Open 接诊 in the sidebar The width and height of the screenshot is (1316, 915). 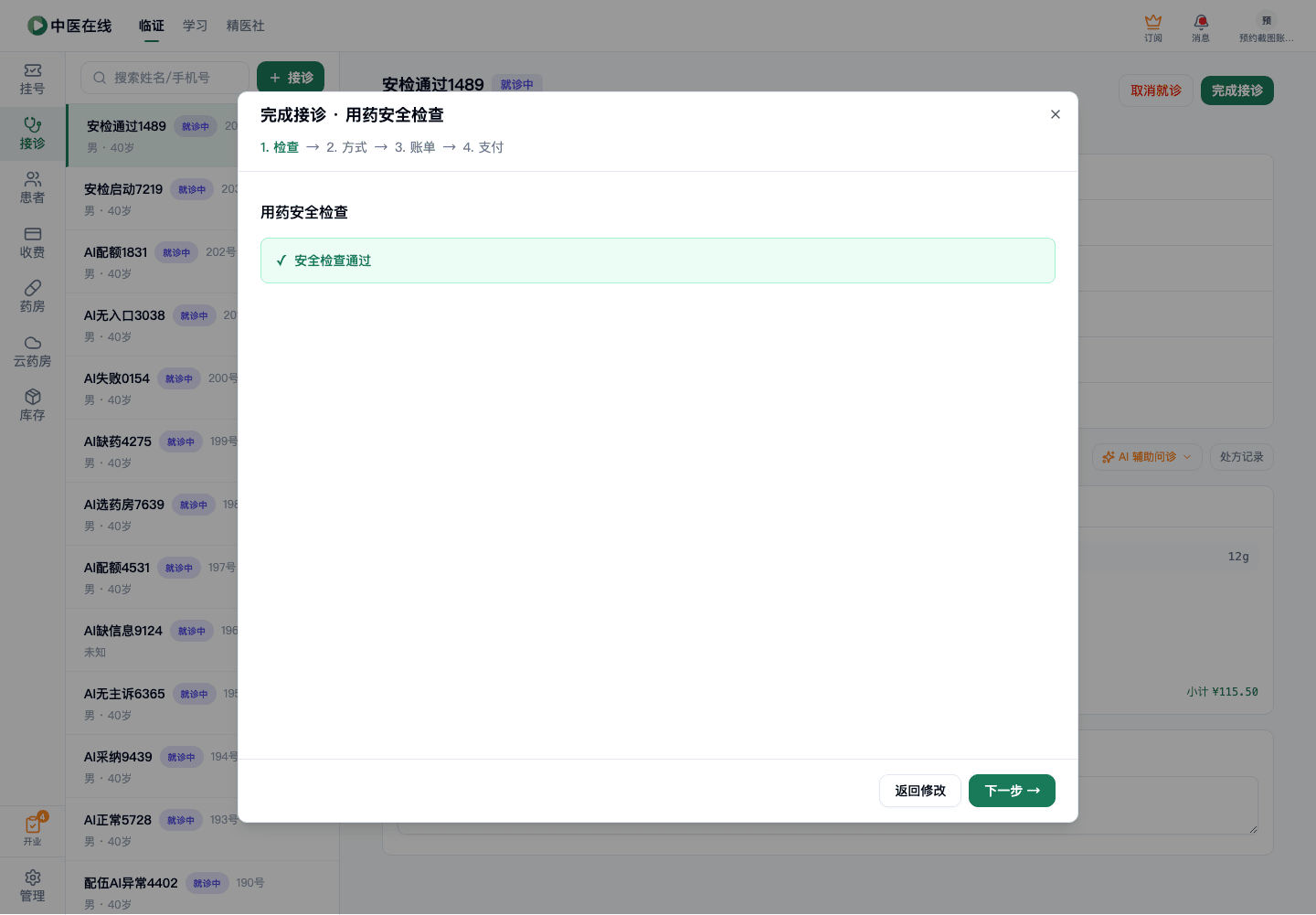[x=33, y=134]
